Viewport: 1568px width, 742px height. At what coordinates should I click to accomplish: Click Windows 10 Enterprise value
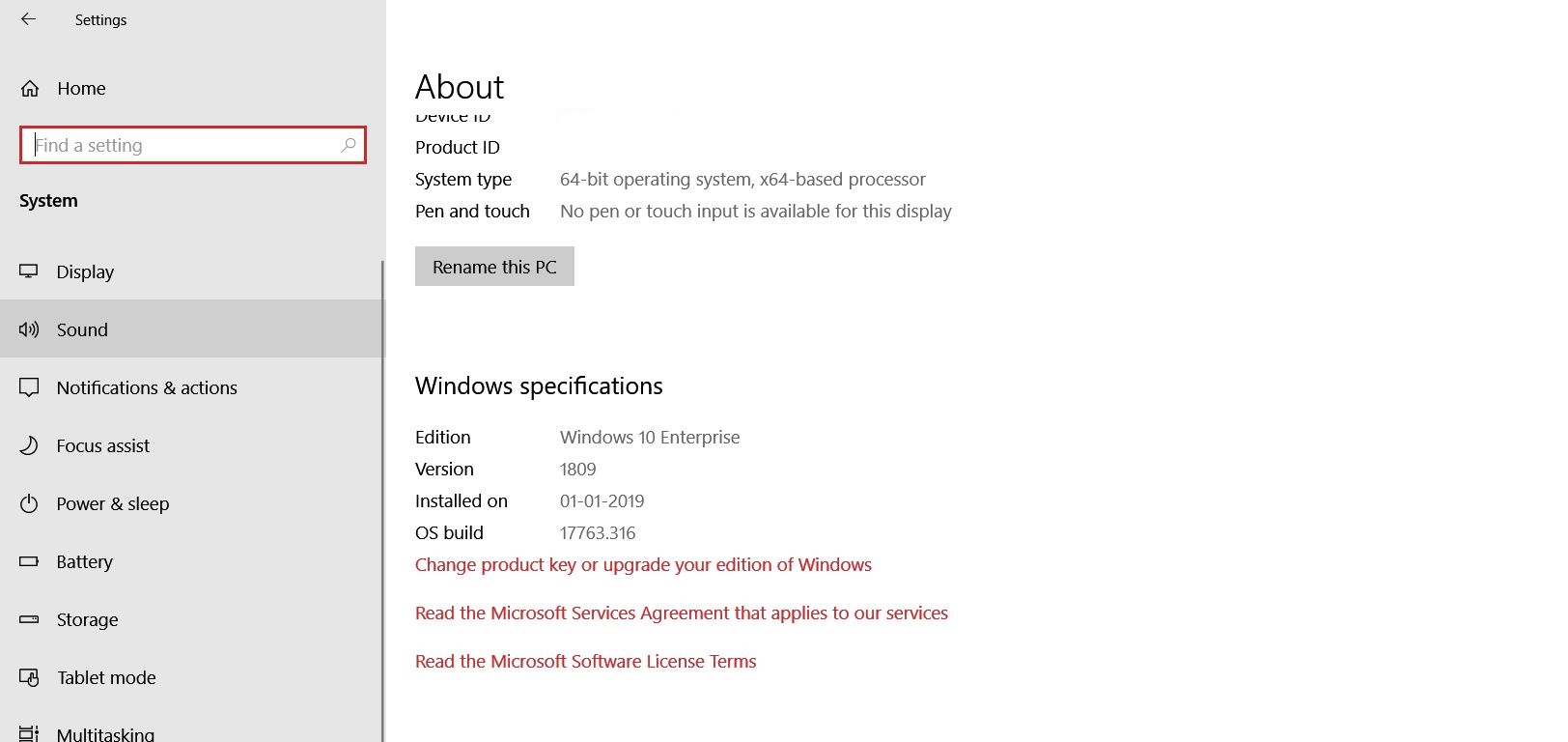pyautogui.click(x=650, y=438)
